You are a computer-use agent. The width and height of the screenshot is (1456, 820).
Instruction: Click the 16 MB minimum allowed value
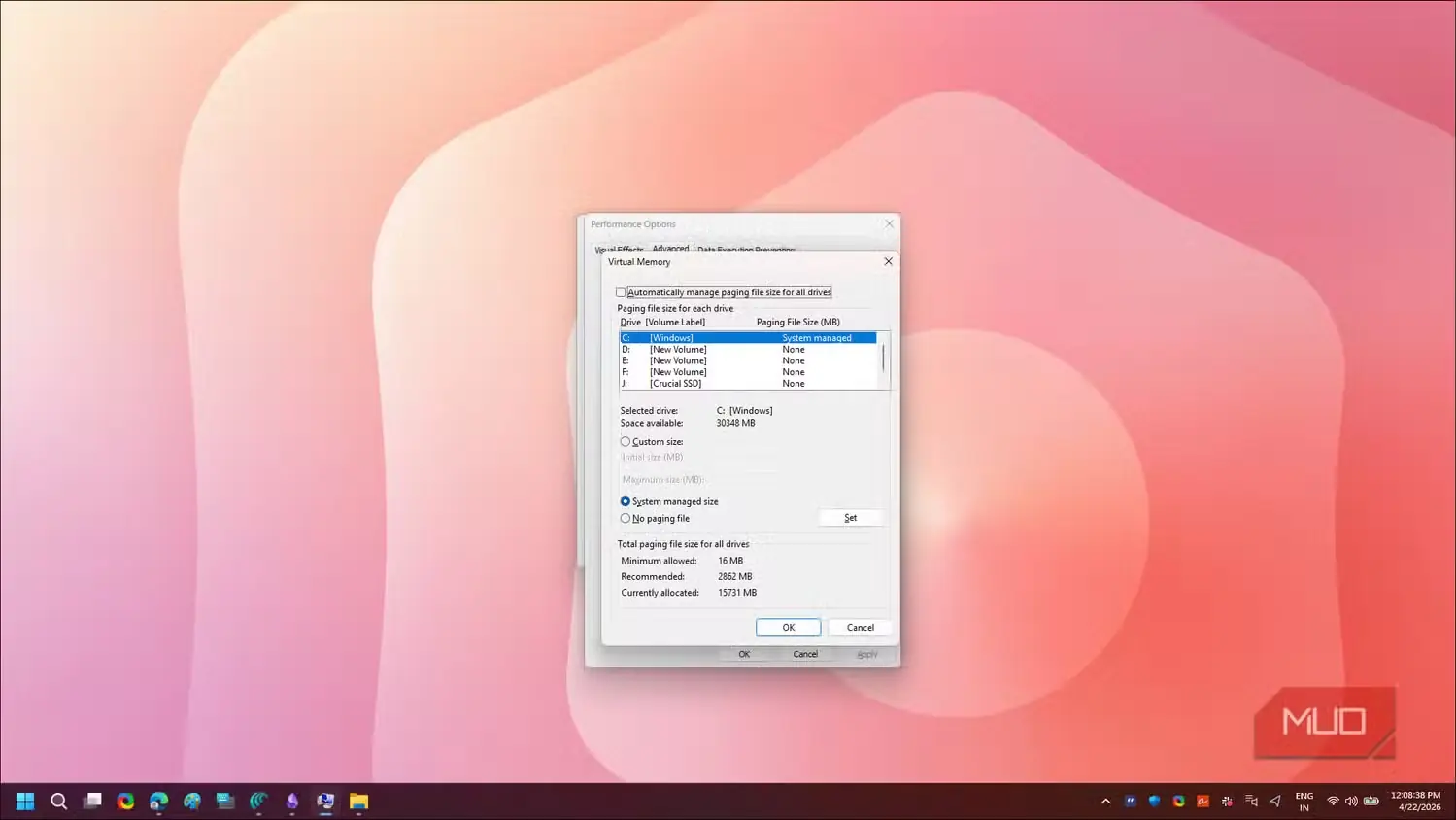(730, 561)
